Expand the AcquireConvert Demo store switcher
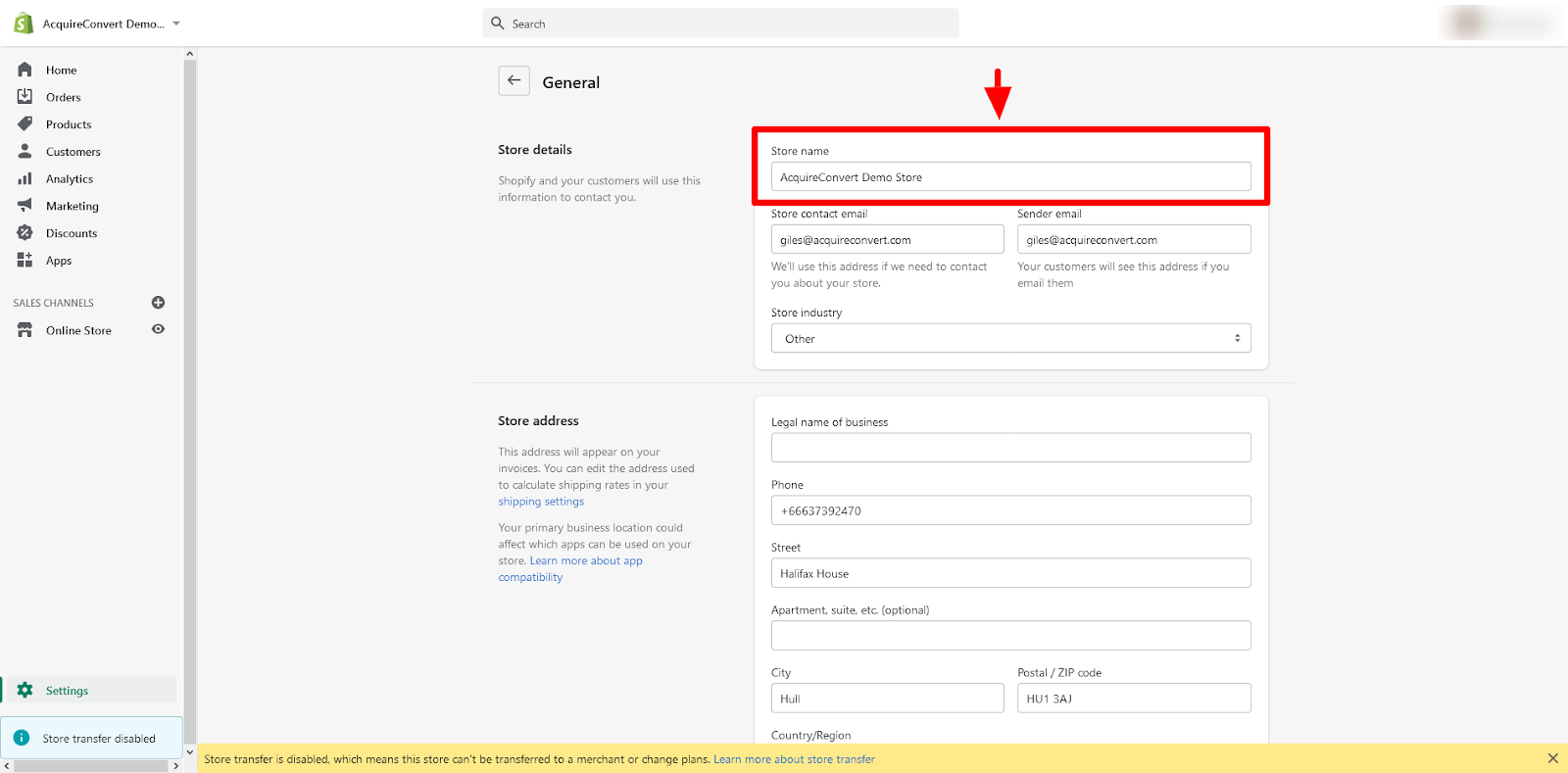Image resolution: width=1568 pixels, height=773 pixels. pos(176,24)
